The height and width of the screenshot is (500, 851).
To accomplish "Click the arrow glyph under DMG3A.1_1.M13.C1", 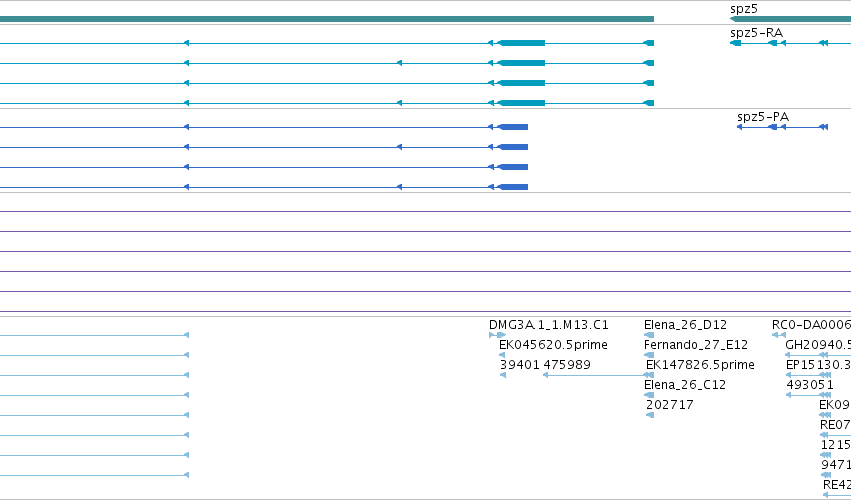I will click(497, 335).
